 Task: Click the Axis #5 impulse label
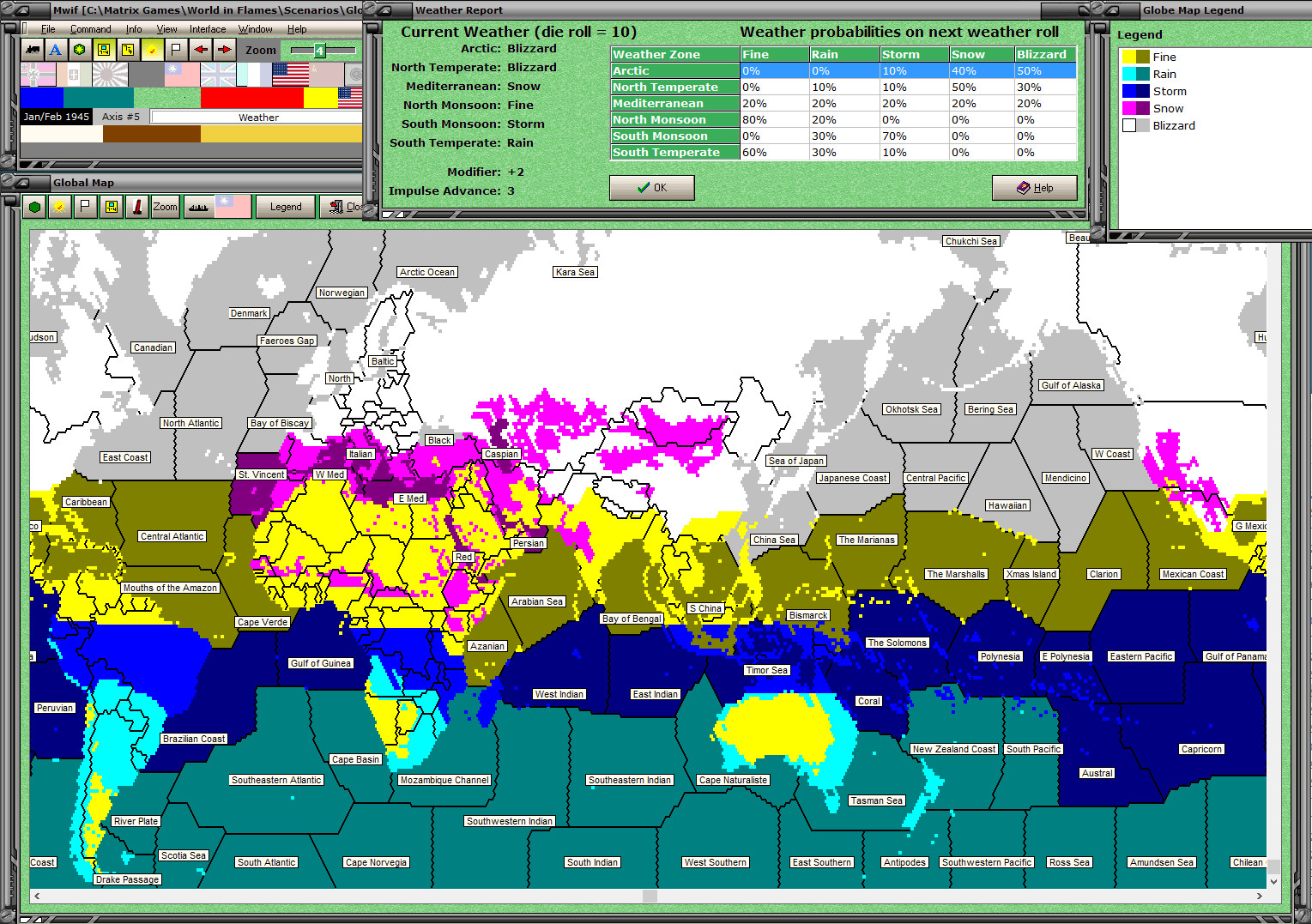coord(121,117)
